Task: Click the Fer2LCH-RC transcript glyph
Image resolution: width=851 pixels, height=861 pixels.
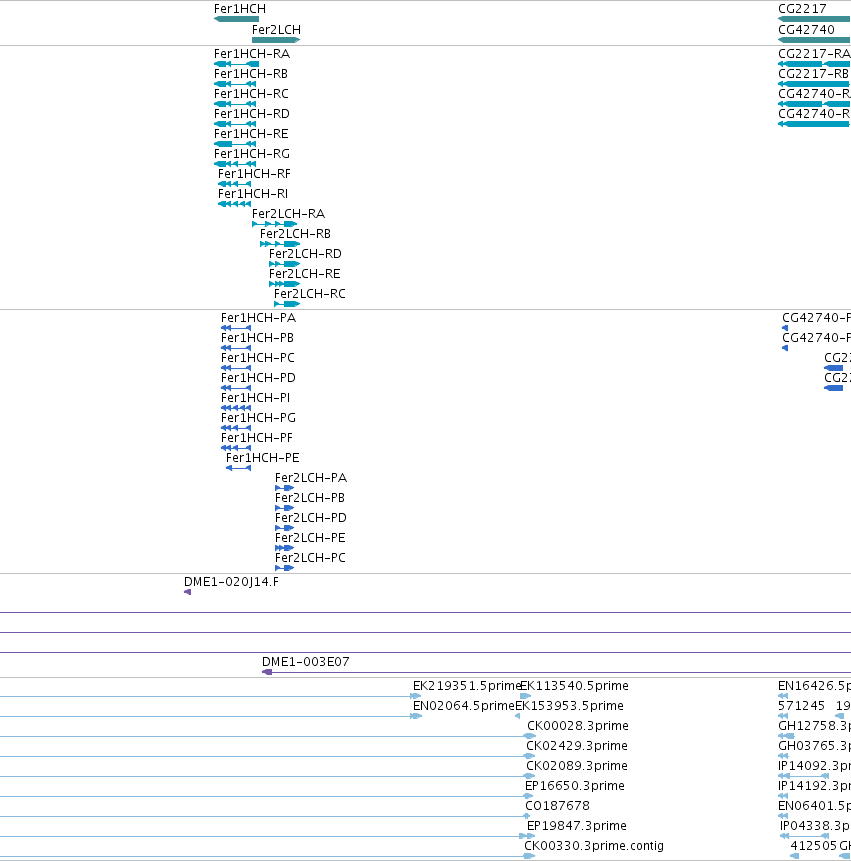Action: click(x=287, y=304)
